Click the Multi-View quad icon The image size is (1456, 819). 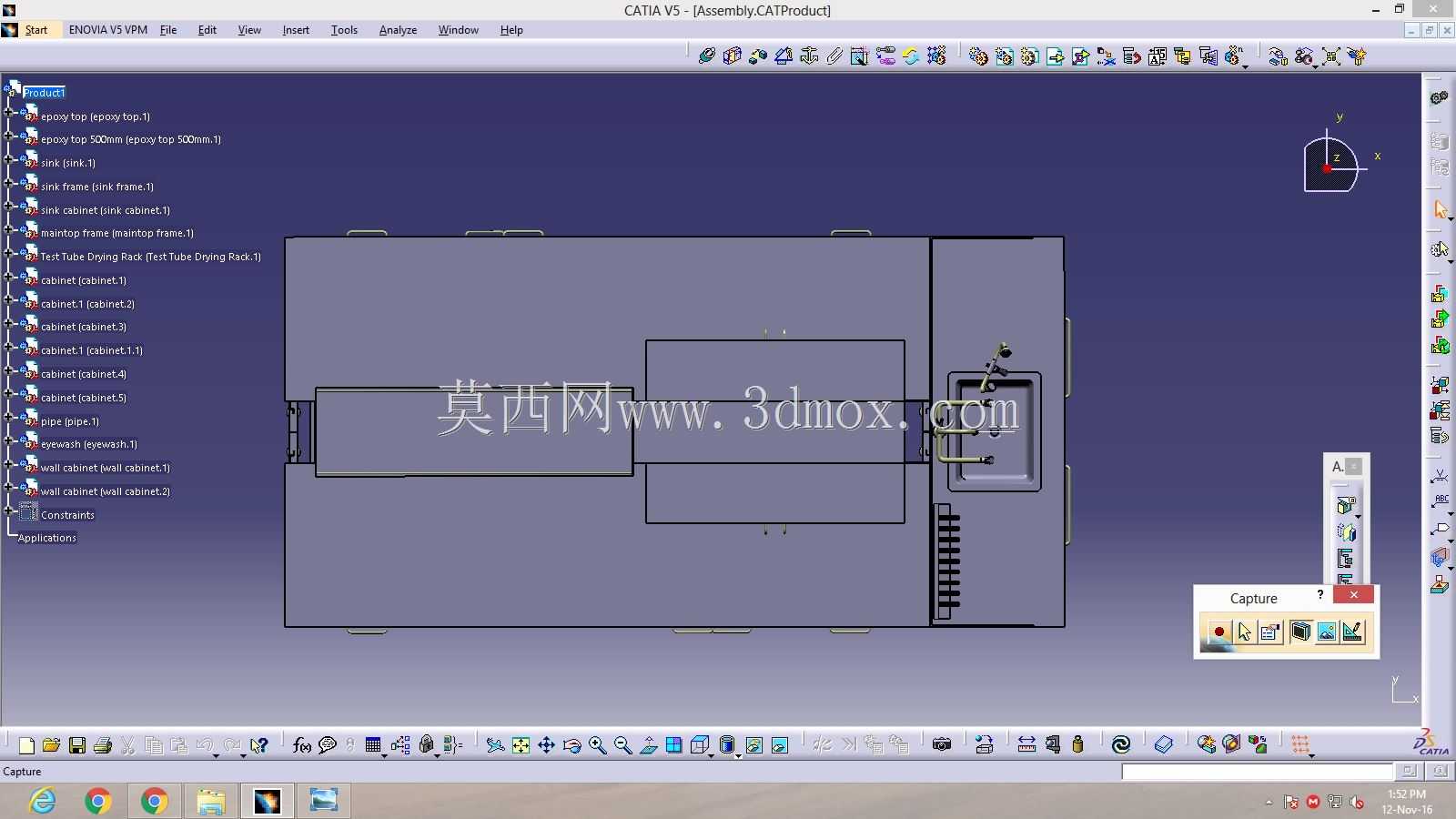coord(673,745)
